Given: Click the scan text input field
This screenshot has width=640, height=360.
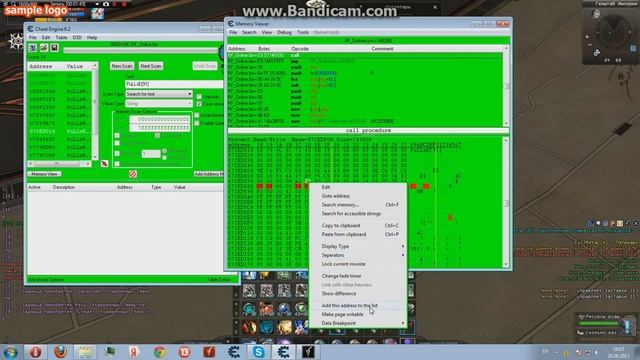Looking at the screenshot, I should (x=174, y=84).
